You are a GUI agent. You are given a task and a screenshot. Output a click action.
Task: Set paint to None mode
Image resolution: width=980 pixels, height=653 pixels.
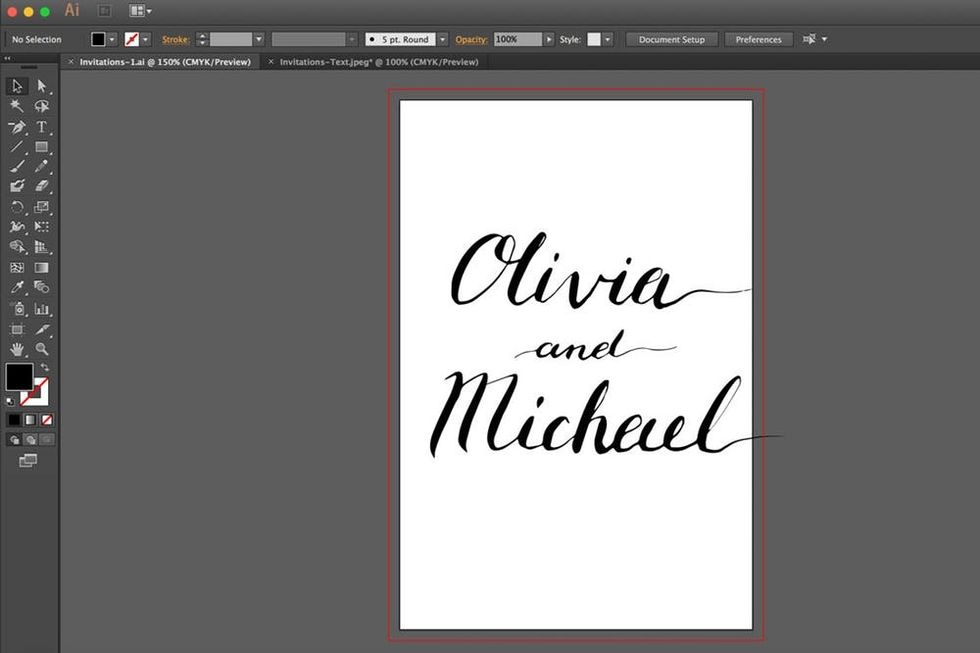(x=47, y=420)
